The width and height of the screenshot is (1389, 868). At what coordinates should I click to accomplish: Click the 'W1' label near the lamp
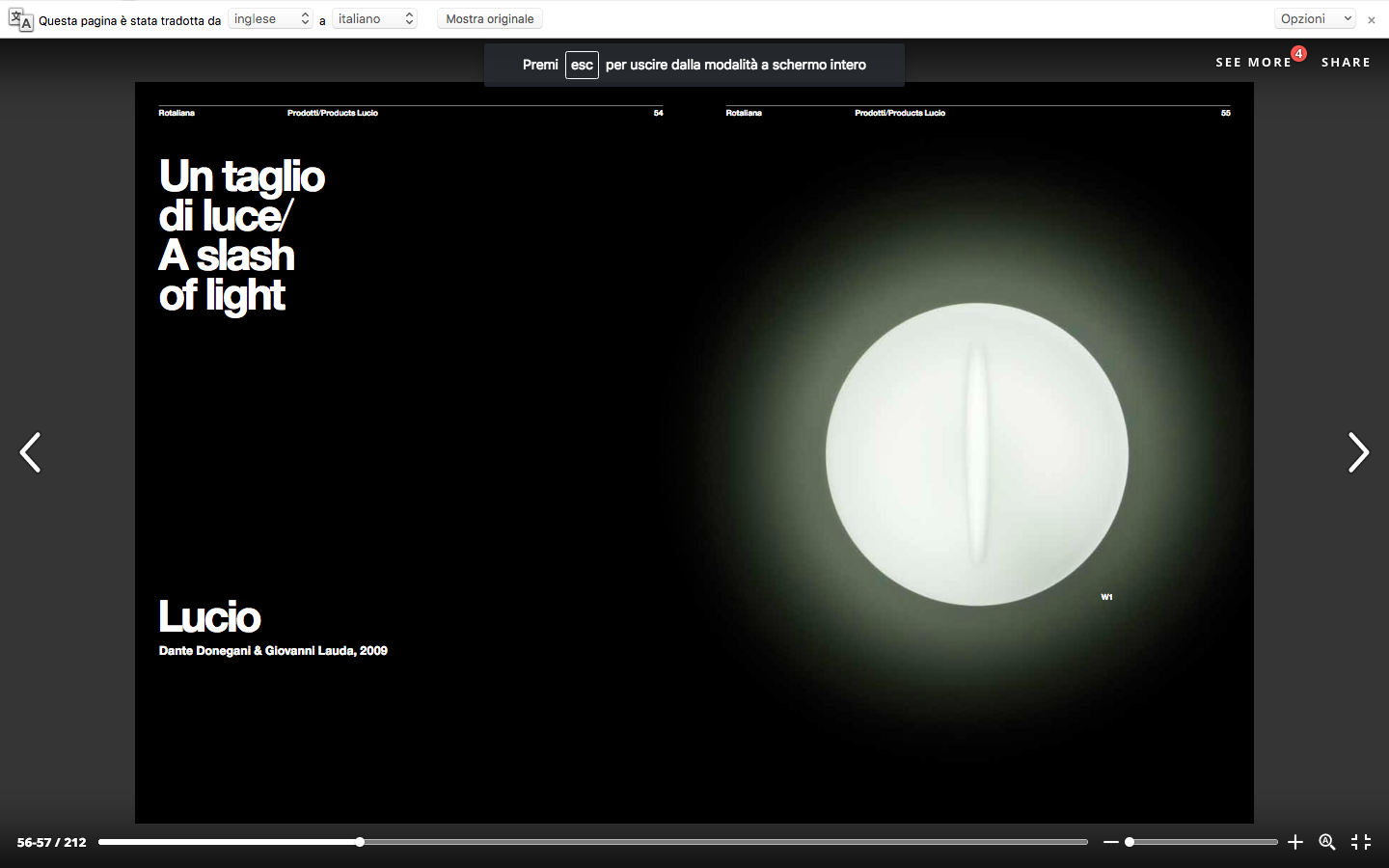click(1106, 597)
